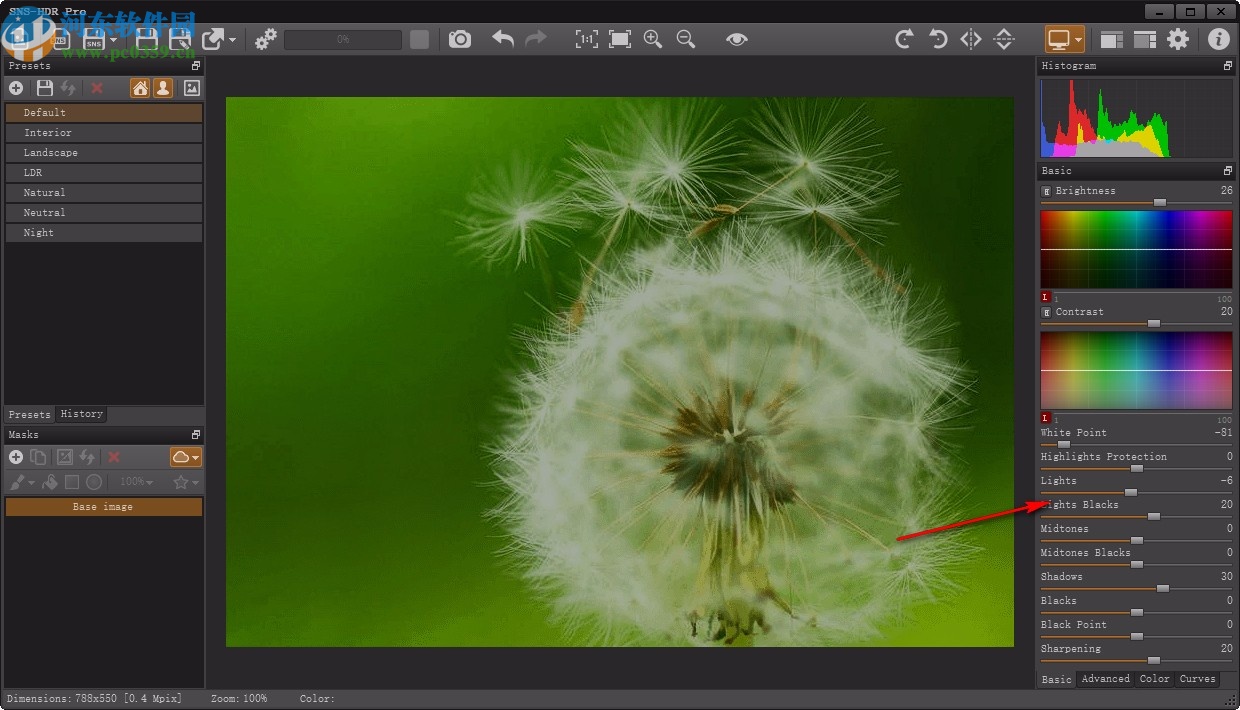
Task: Select the Night preset
Action: [104, 232]
